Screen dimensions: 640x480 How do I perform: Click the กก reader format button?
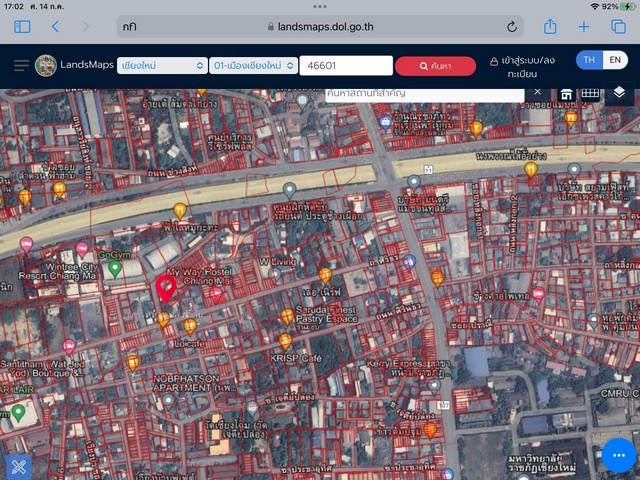[129, 27]
